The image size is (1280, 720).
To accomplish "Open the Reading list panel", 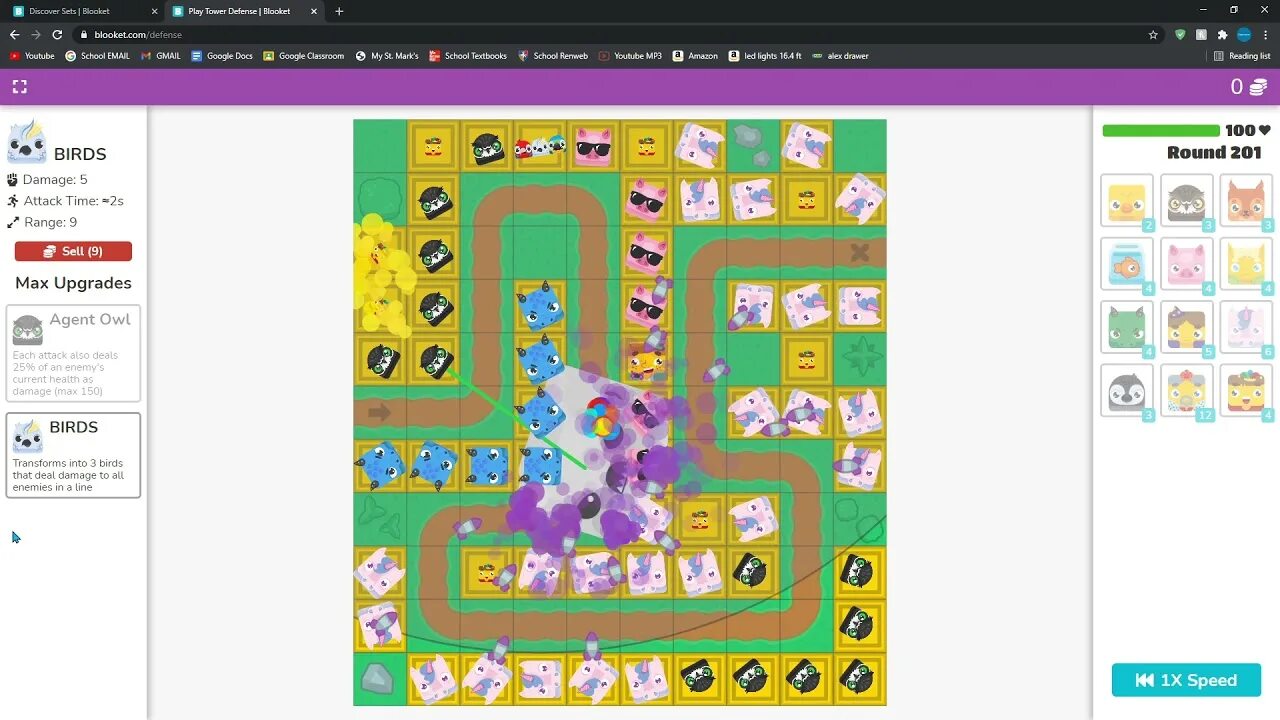I will [1242, 56].
